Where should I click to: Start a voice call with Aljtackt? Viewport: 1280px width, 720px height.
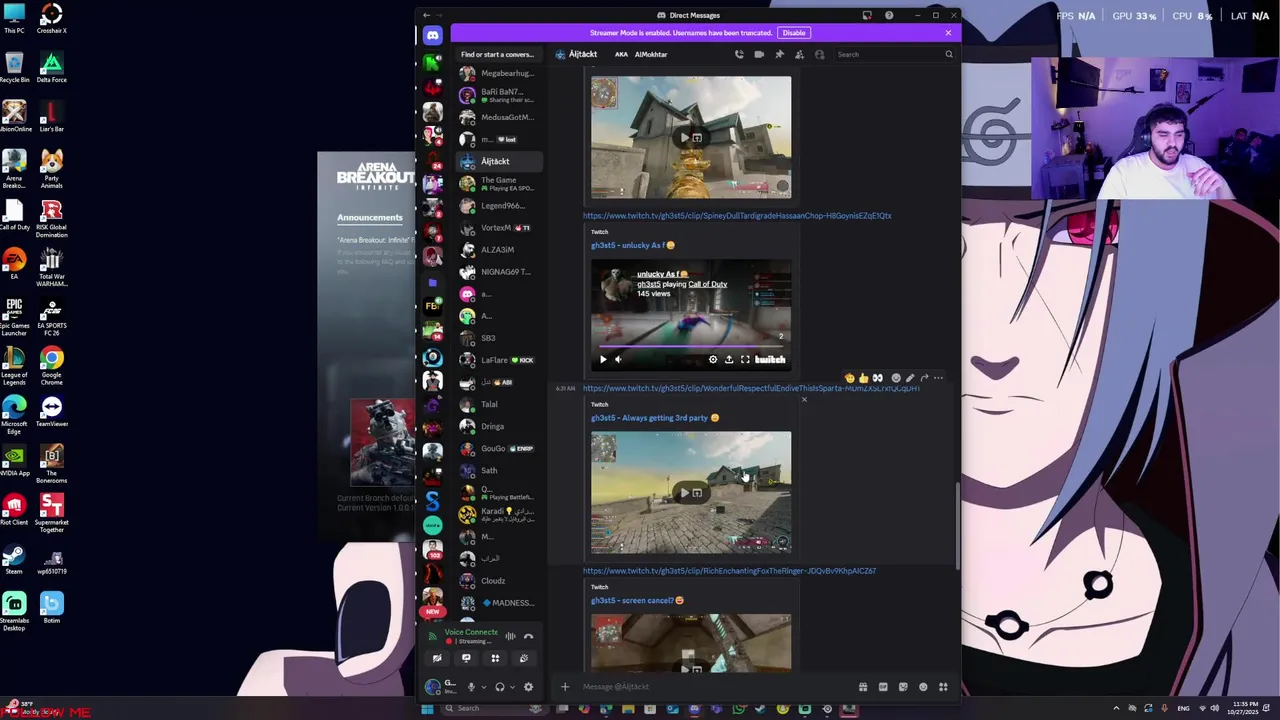[x=739, y=54]
